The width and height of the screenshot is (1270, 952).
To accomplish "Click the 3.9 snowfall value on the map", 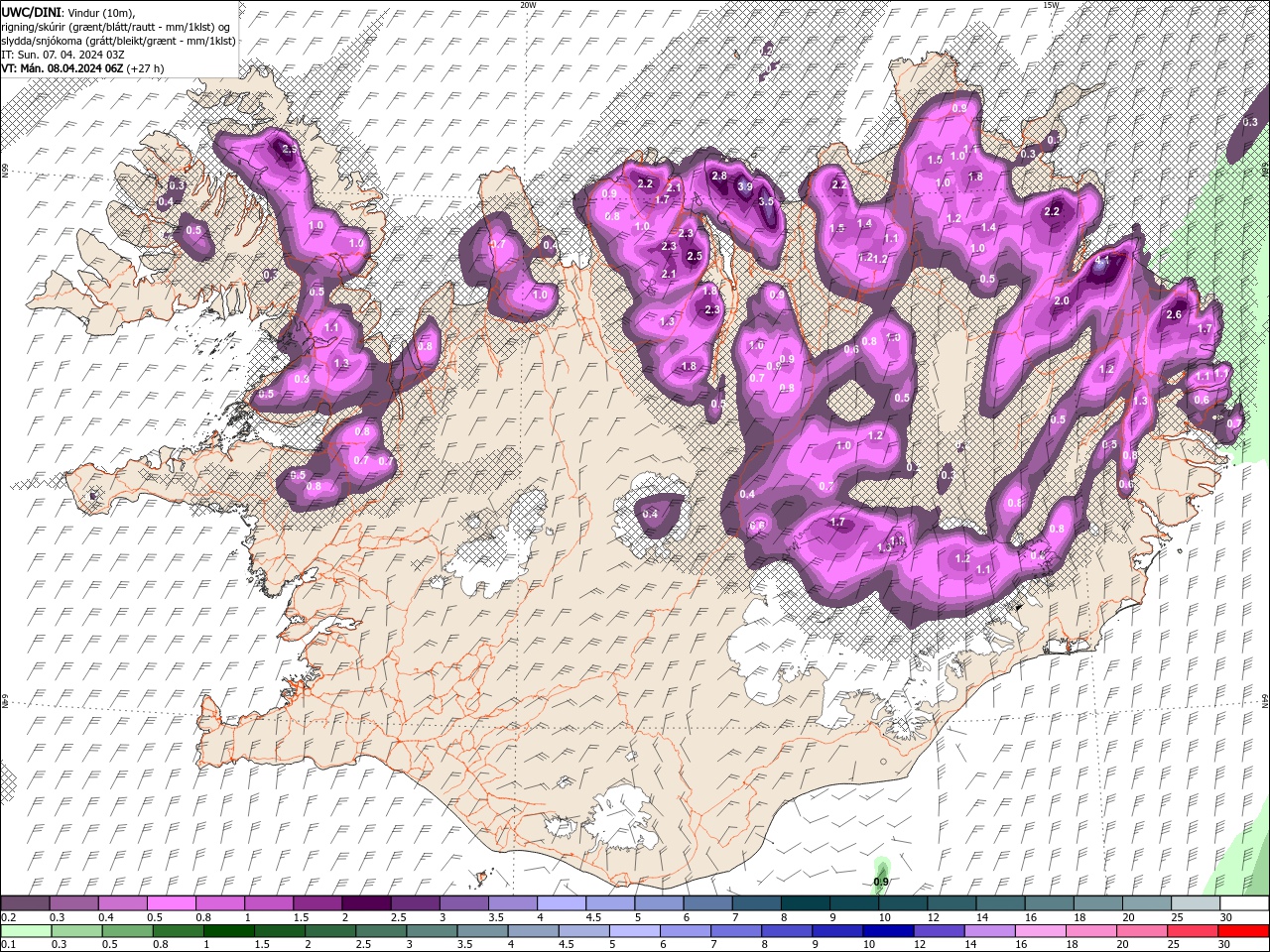I will click(x=745, y=185).
